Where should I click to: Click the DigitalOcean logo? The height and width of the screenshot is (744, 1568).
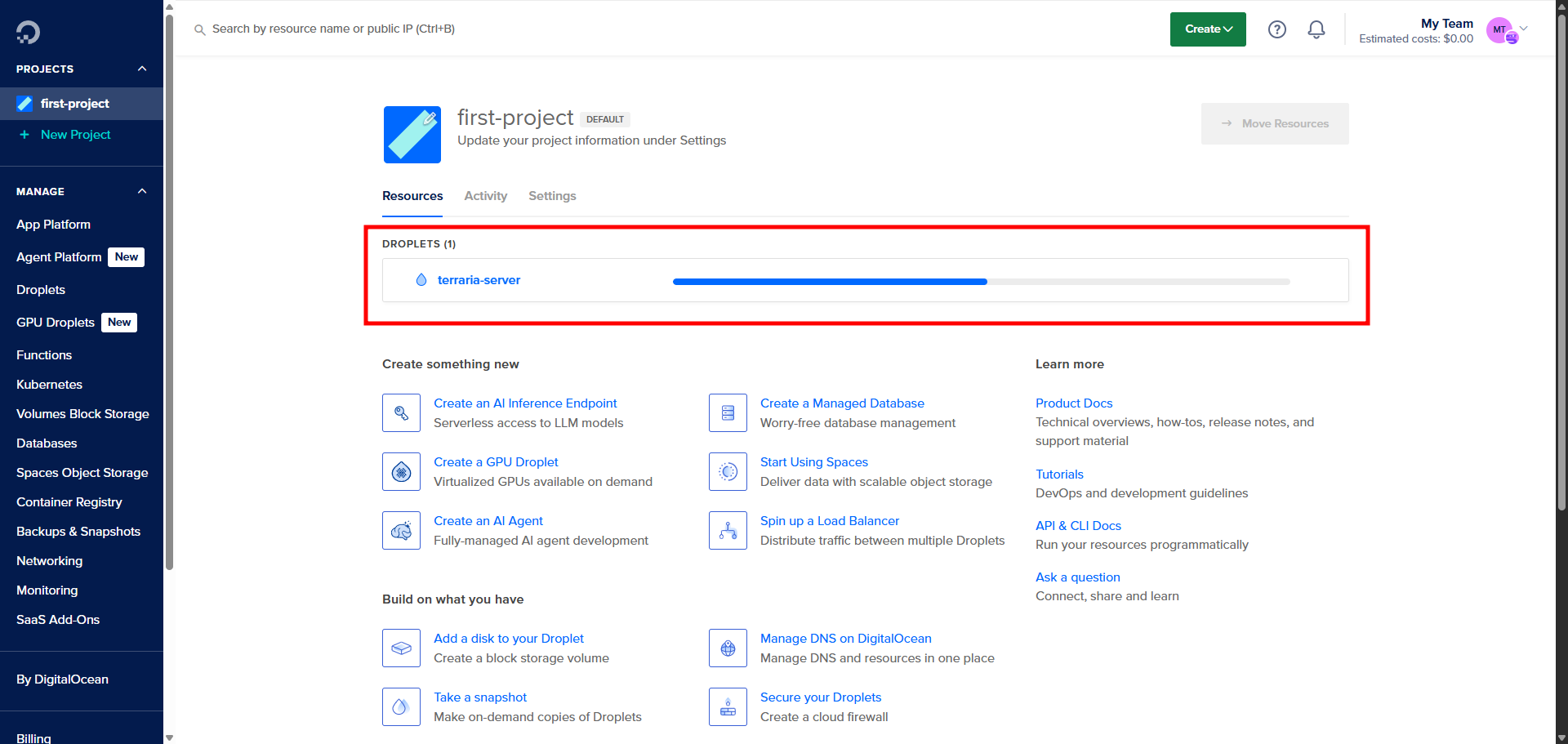[x=28, y=32]
